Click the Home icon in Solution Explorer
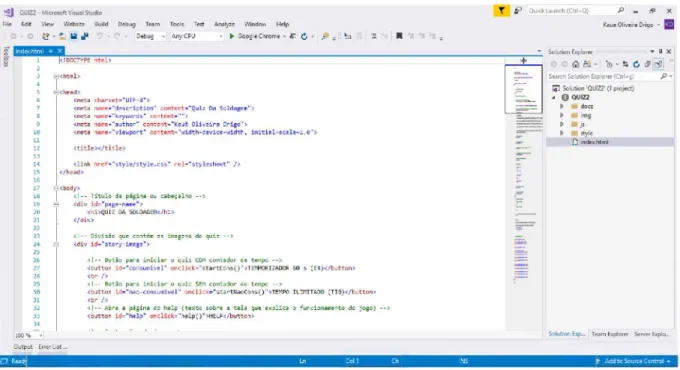Viewport: 680px width, 370px height. (x=575, y=64)
